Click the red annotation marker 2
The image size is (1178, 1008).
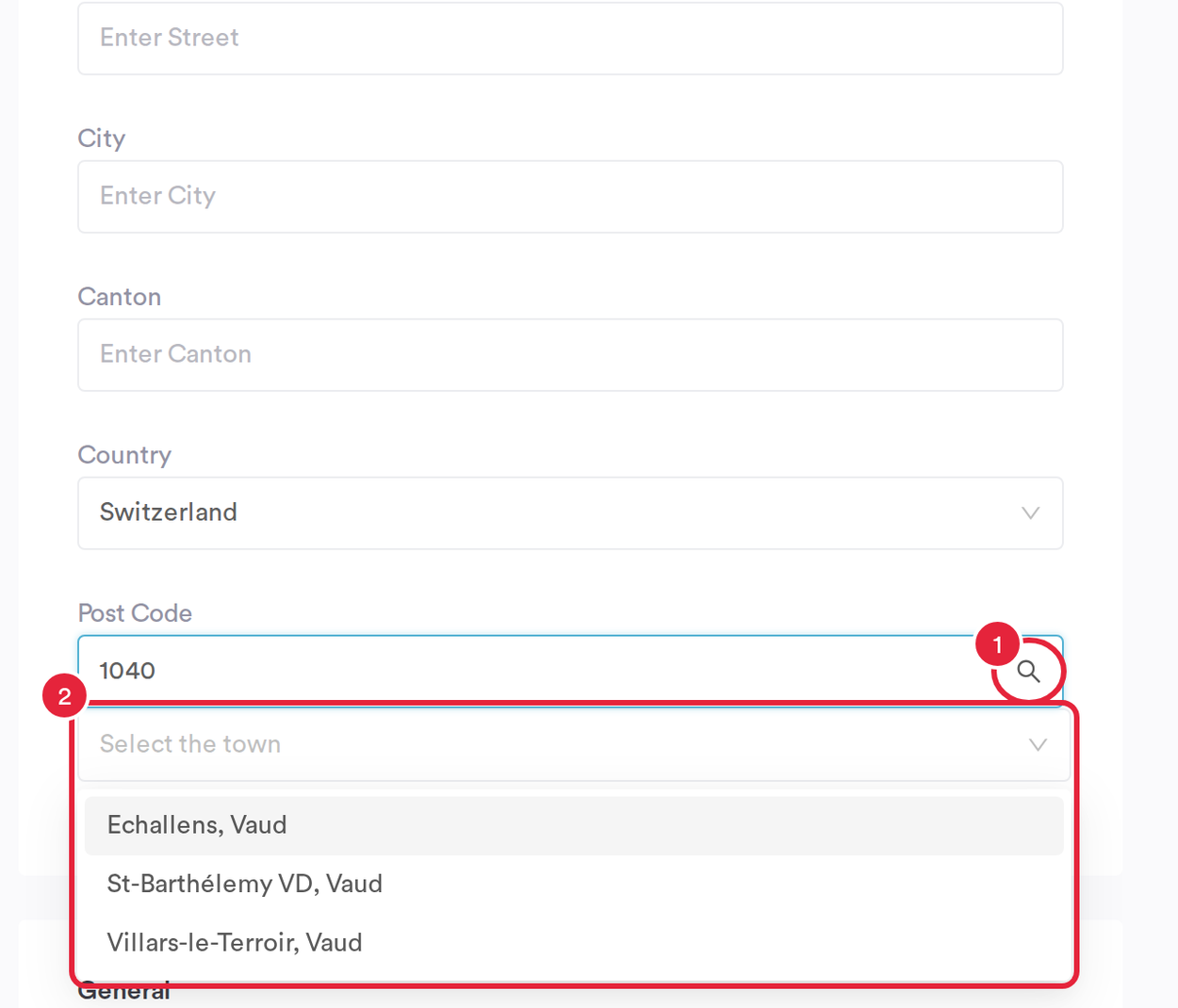point(64,696)
